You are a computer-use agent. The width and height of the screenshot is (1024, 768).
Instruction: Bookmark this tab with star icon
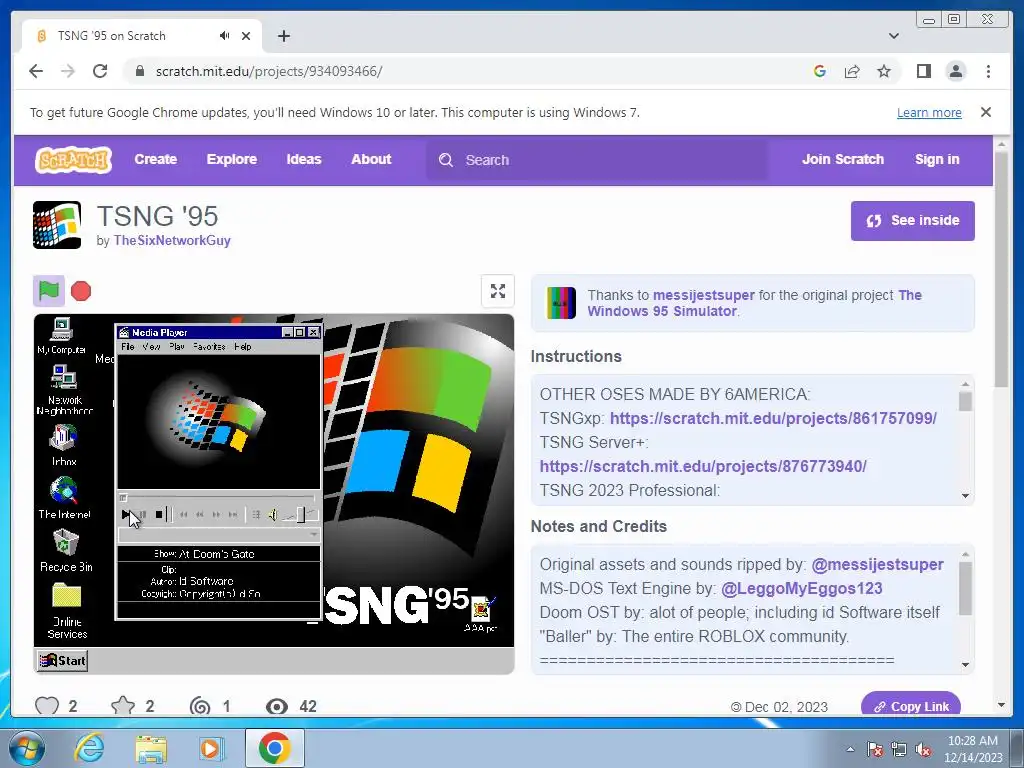tap(884, 71)
